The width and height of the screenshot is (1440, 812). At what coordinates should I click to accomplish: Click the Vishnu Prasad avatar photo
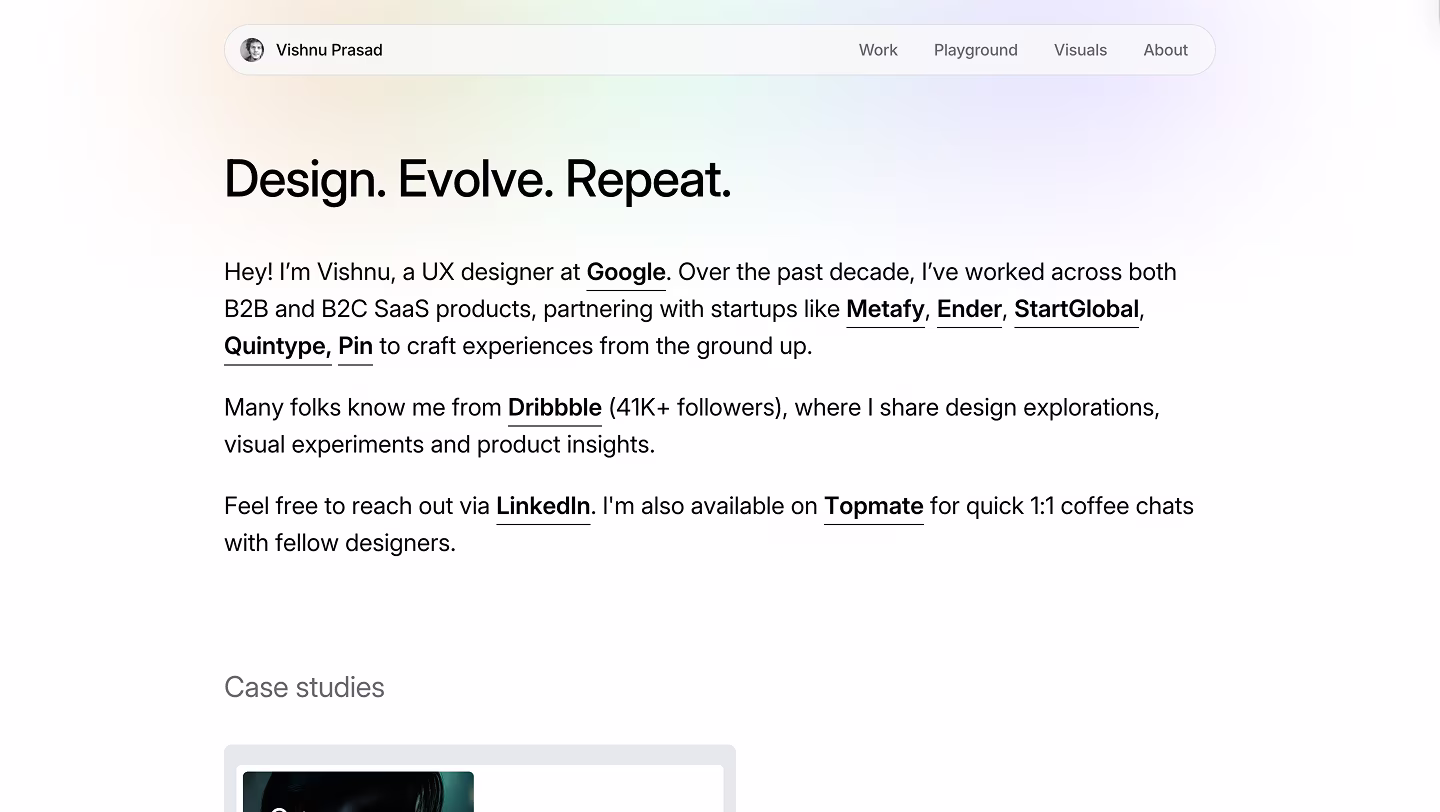point(252,50)
